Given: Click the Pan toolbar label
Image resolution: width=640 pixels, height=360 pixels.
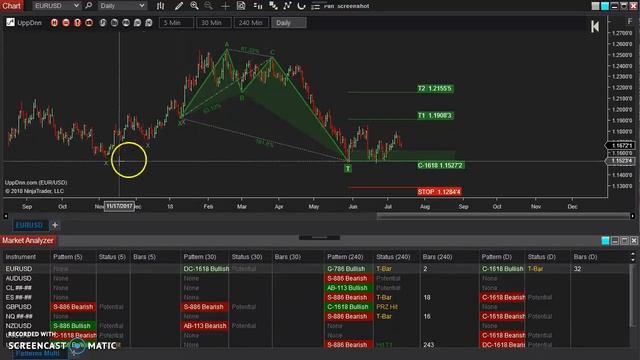Looking at the screenshot, I should point(329,6).
